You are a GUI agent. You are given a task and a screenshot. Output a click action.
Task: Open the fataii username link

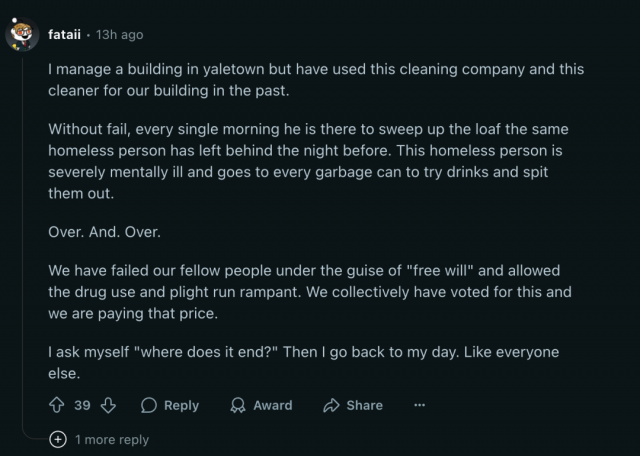pos(64,35)
